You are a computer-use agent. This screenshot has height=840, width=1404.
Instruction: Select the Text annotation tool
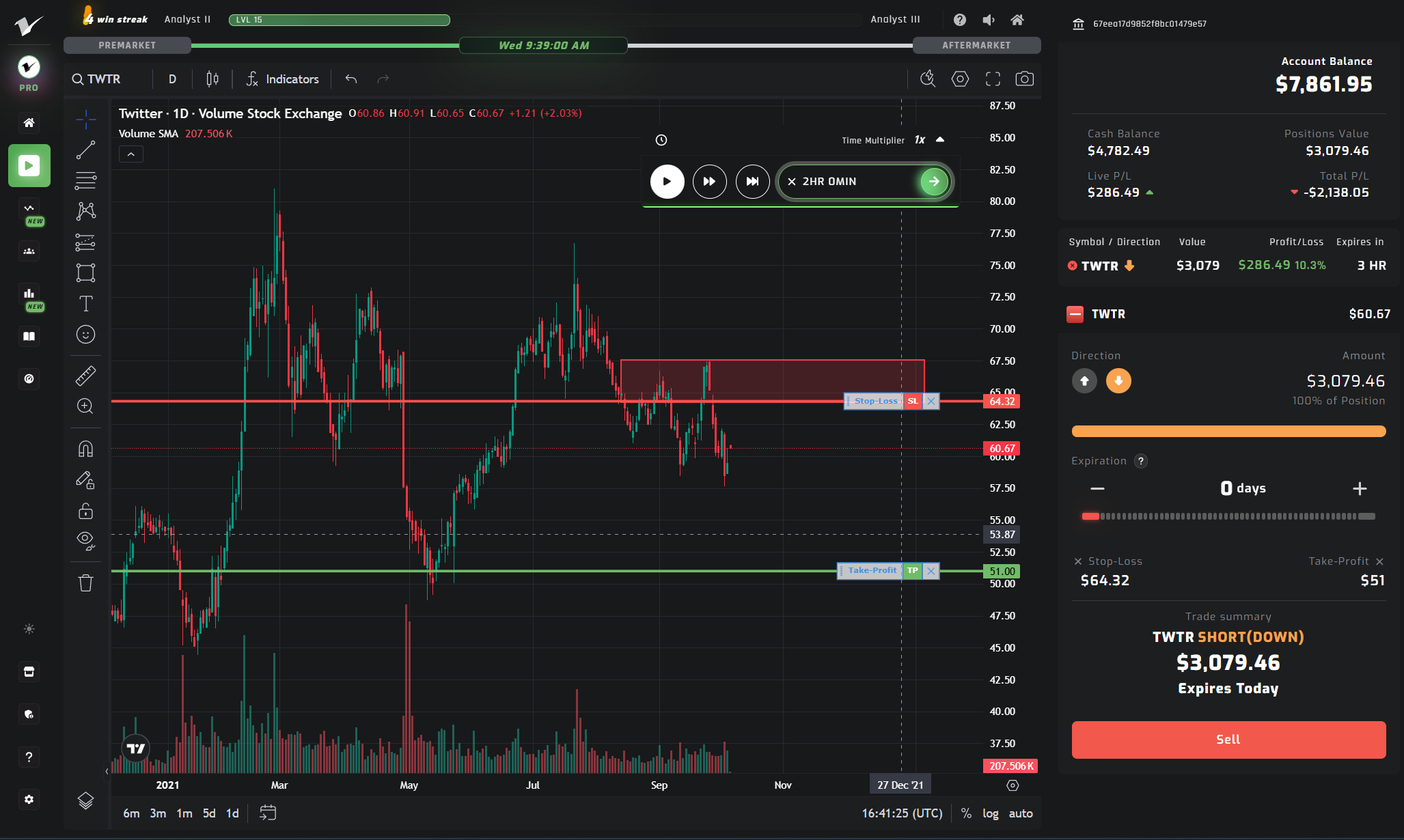click(85, 303)
